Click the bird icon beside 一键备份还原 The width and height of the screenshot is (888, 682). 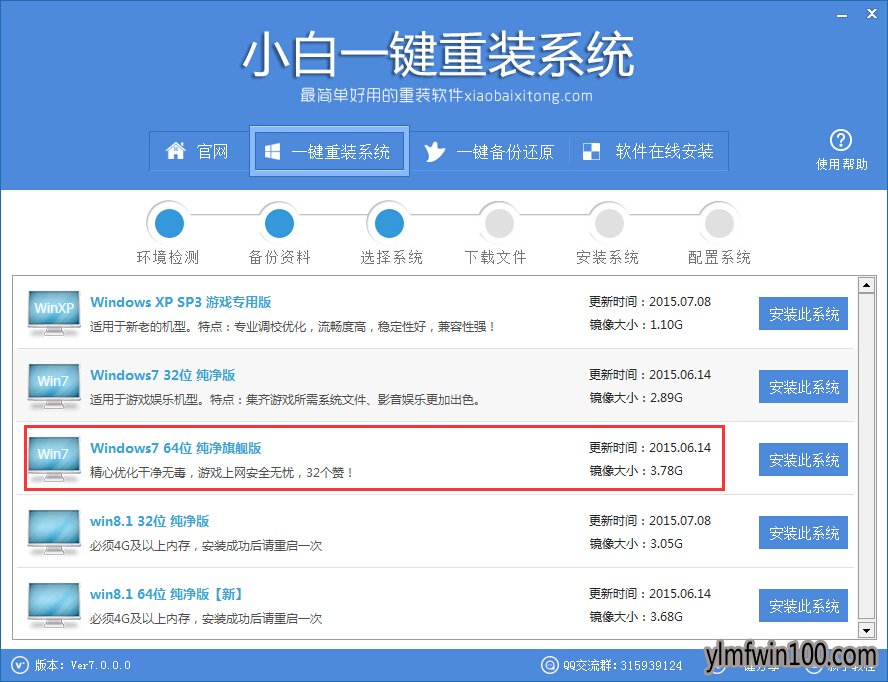pos(434,151)
